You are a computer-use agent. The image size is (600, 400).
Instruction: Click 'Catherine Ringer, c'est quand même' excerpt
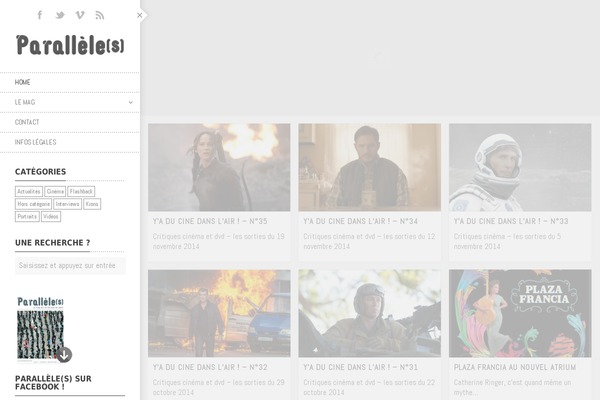[512, 387]
